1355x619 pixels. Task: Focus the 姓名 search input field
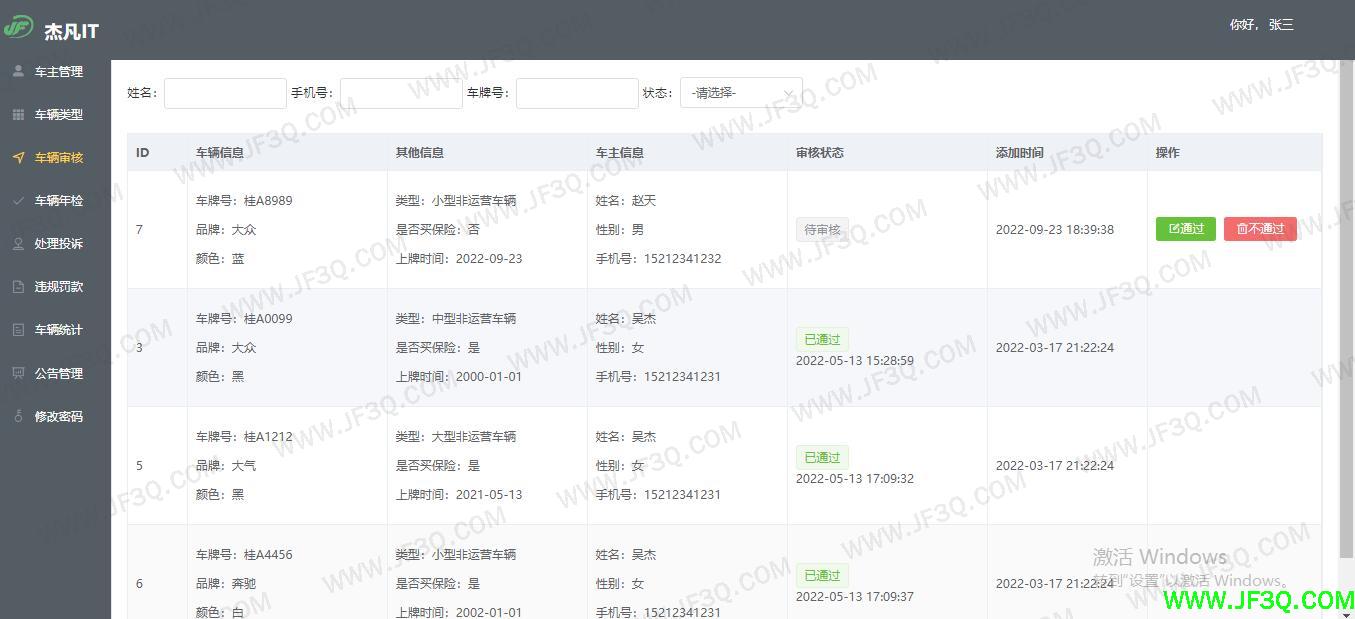pos(225,93)
